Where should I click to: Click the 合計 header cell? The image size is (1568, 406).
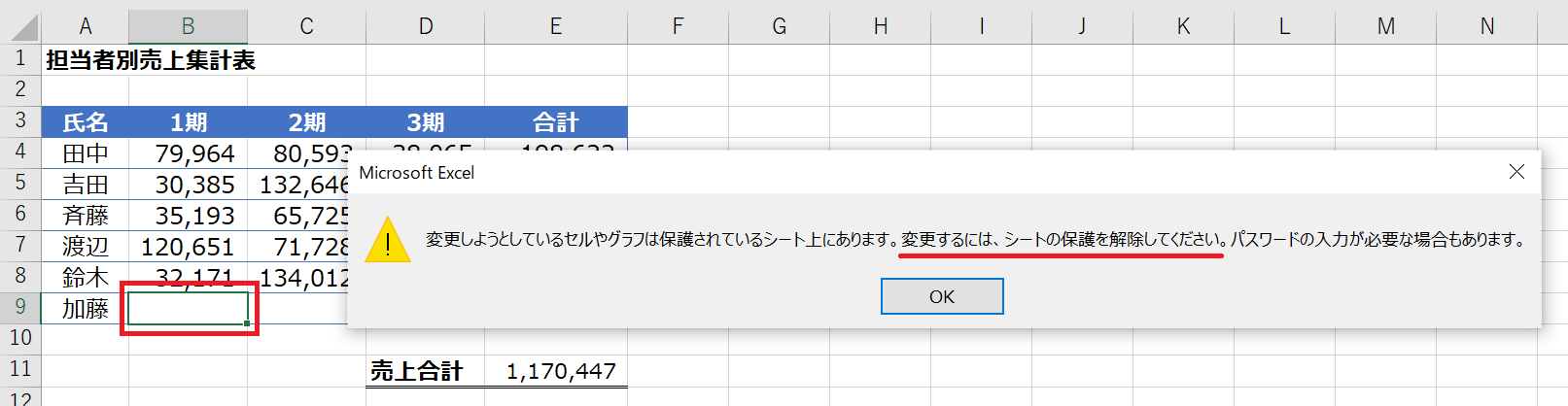coord(555,122)
